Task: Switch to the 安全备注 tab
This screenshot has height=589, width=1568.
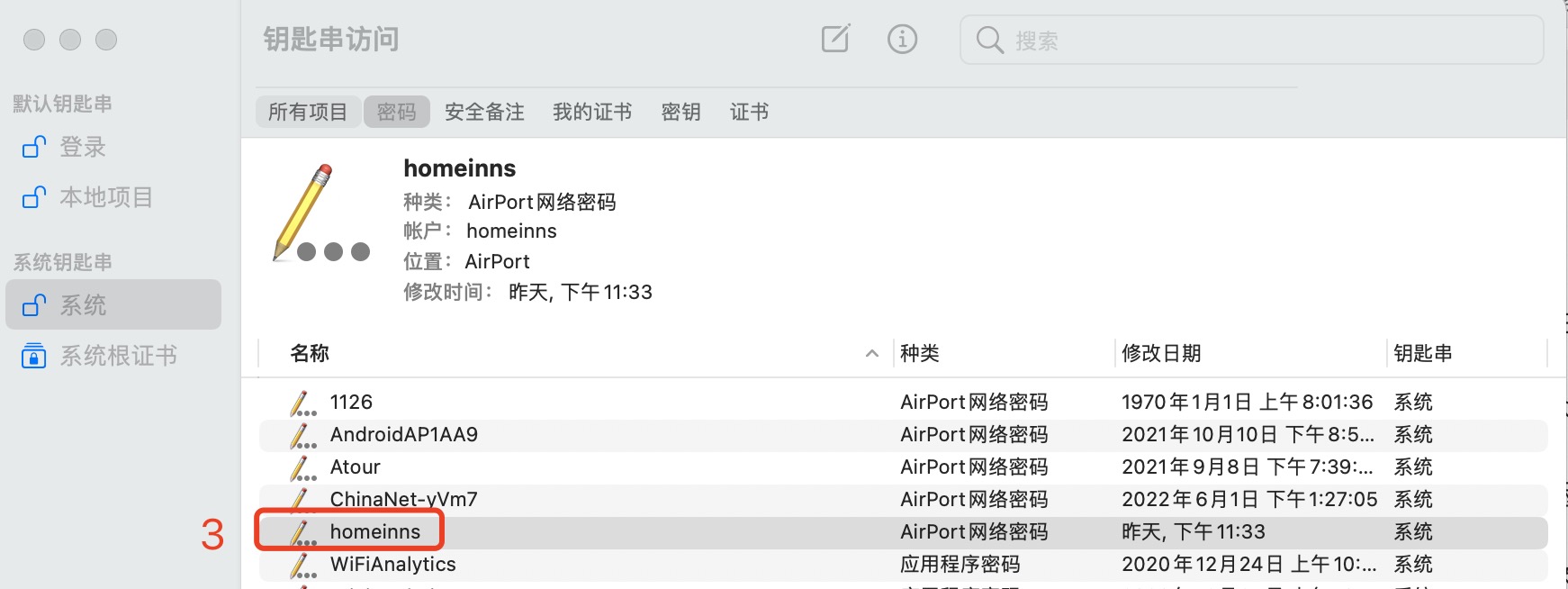Action: (x=484, y=112)
